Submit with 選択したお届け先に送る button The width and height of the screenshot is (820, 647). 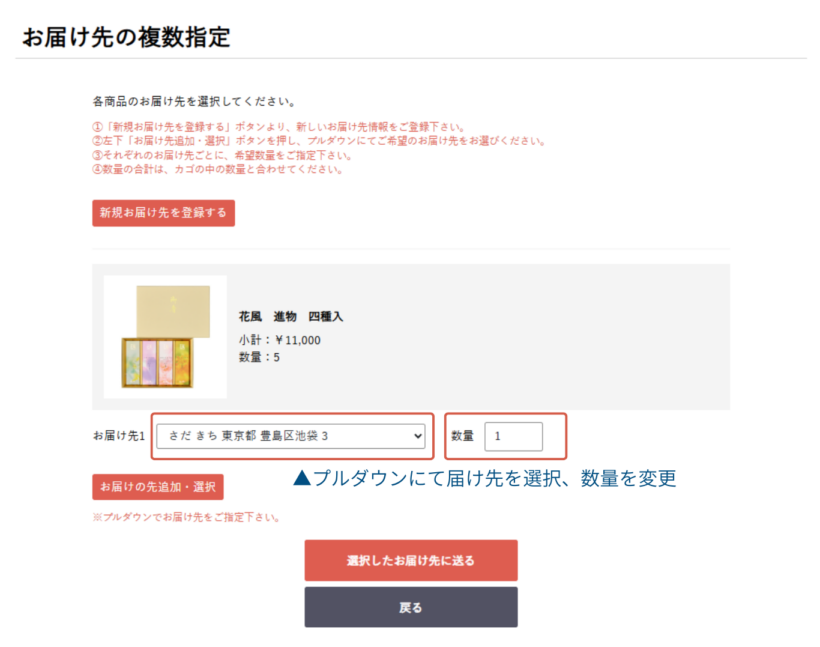[411, 560]
